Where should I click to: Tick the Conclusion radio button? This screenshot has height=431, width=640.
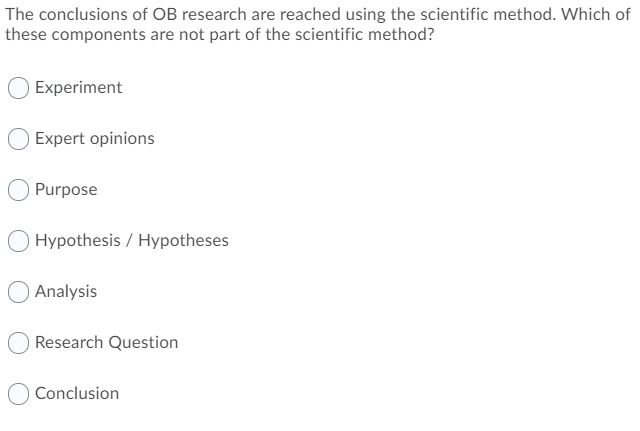pyautogui.click(x=18, y=394)
